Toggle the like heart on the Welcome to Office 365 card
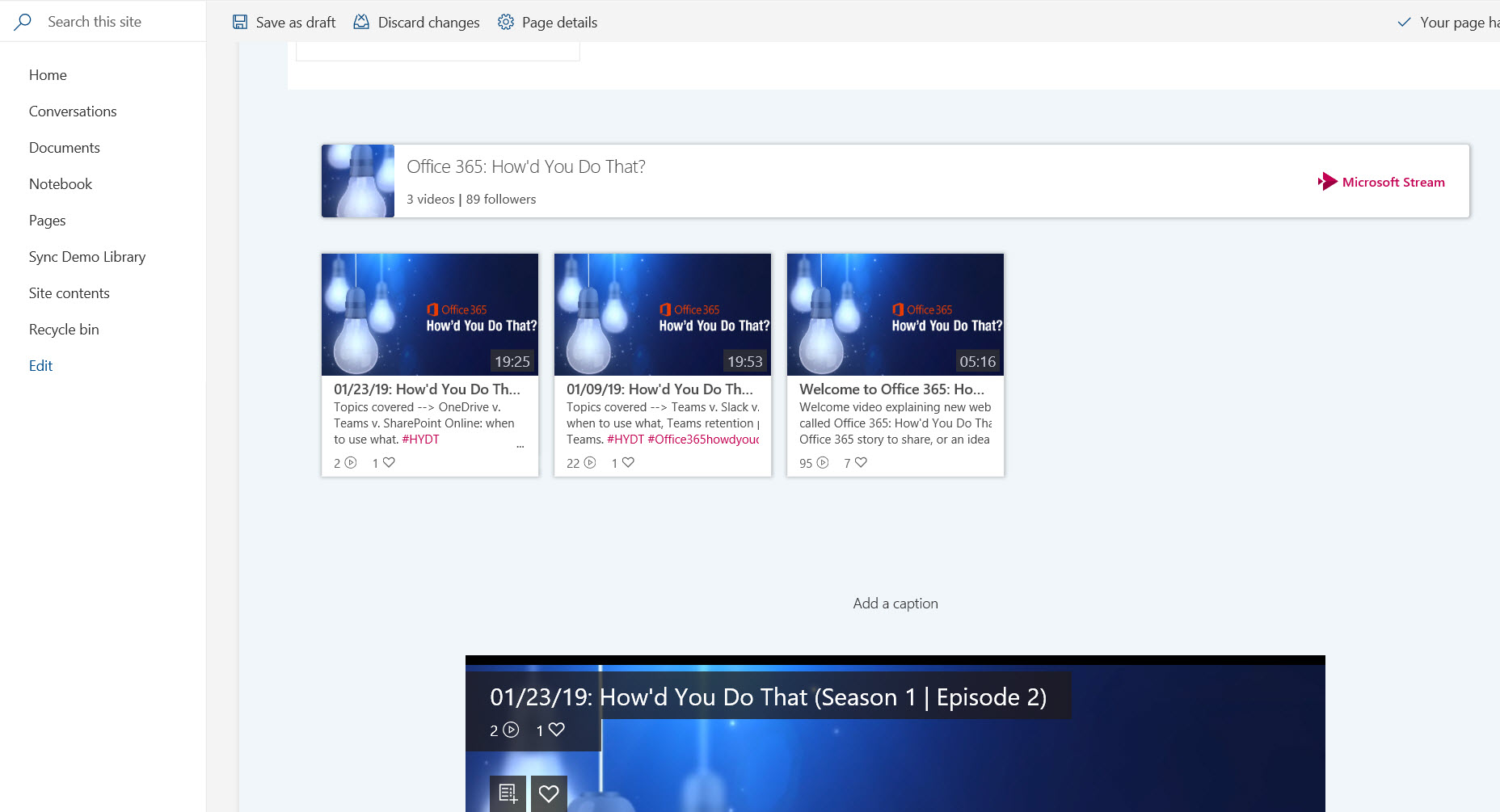 (861, 462)
